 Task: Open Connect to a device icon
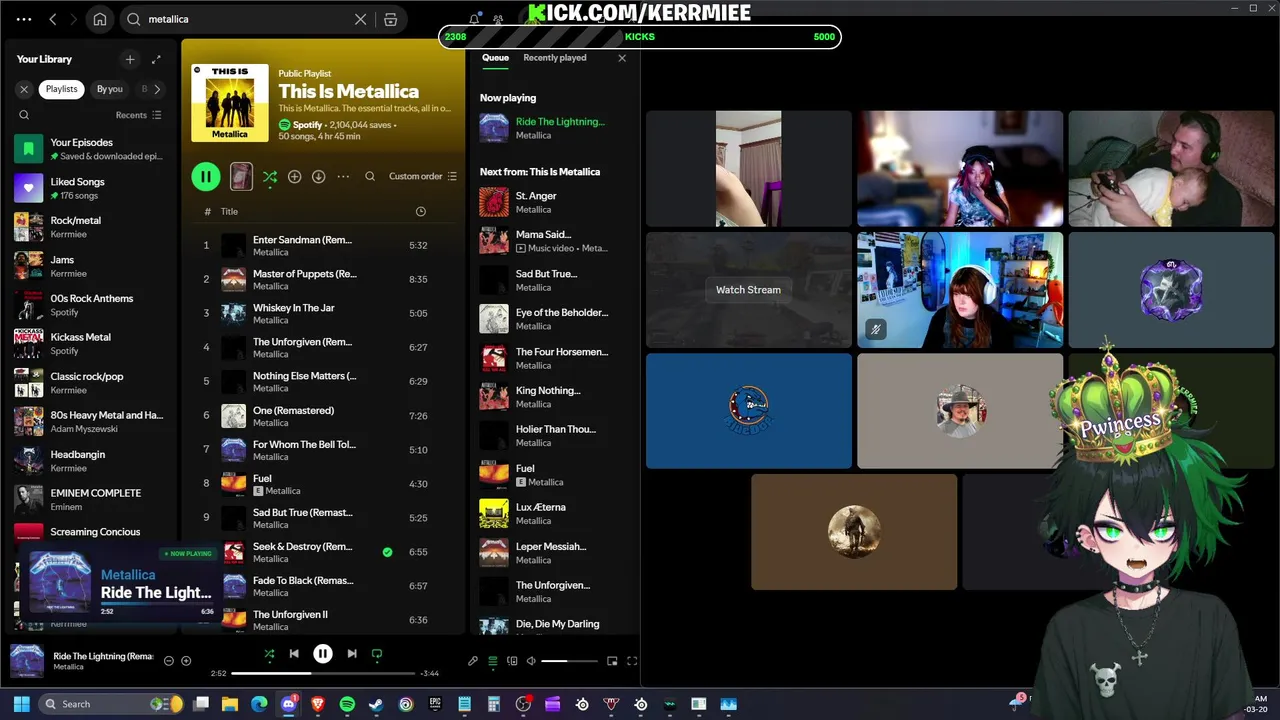click(512, 661)
